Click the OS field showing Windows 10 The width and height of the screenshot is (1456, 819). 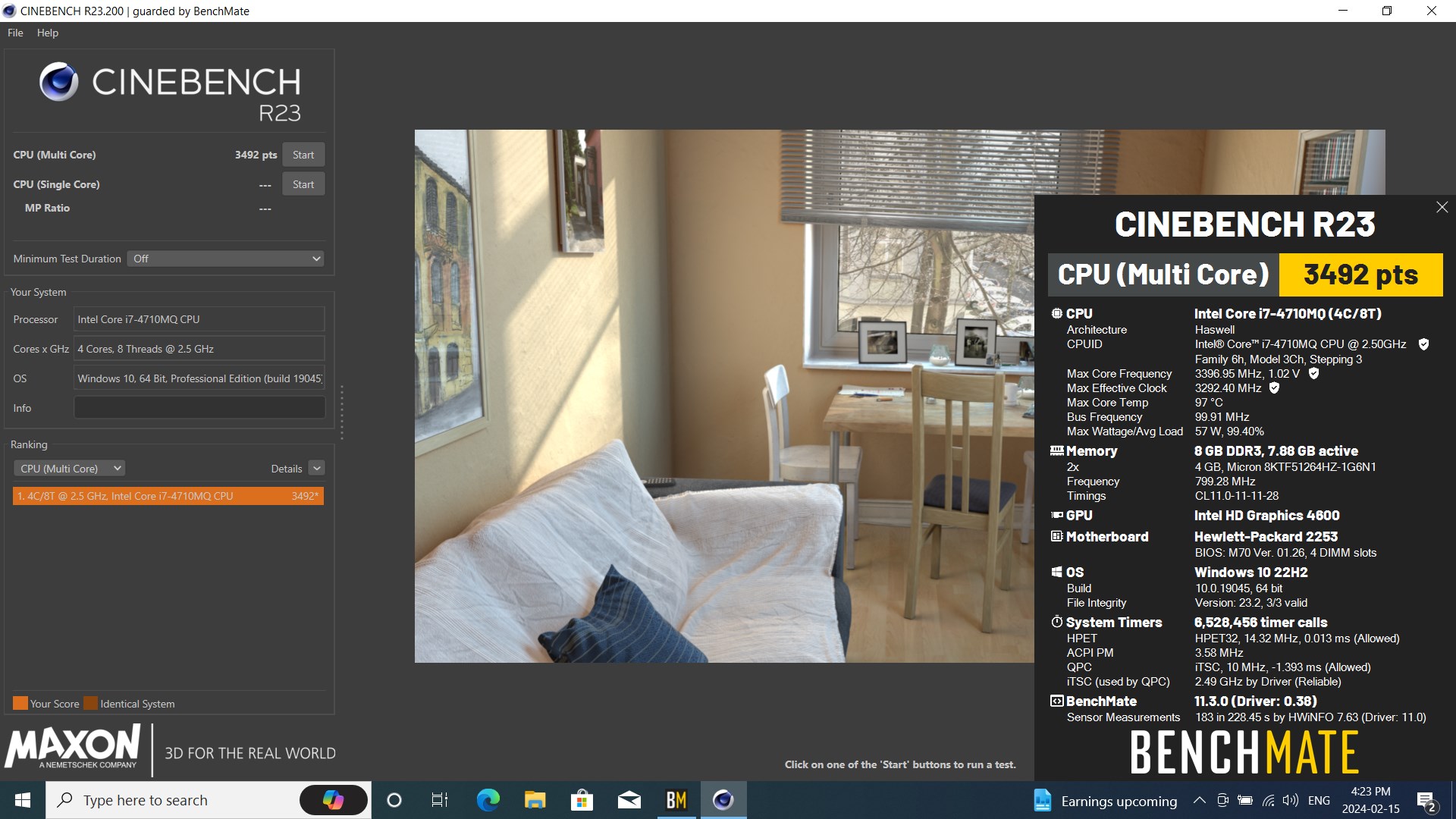199,378
